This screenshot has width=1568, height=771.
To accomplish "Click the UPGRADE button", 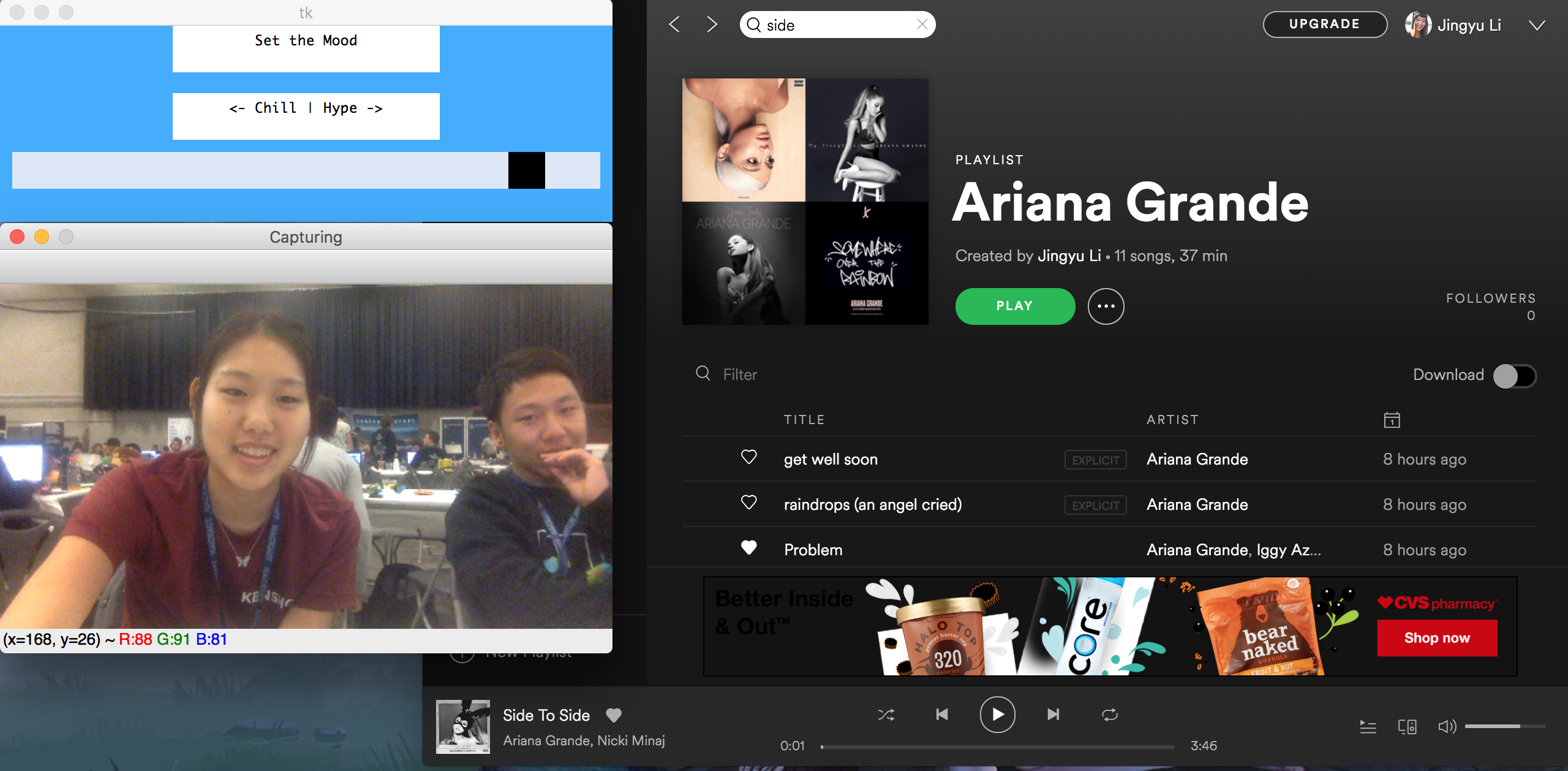I will click(x=1324, y=25).
